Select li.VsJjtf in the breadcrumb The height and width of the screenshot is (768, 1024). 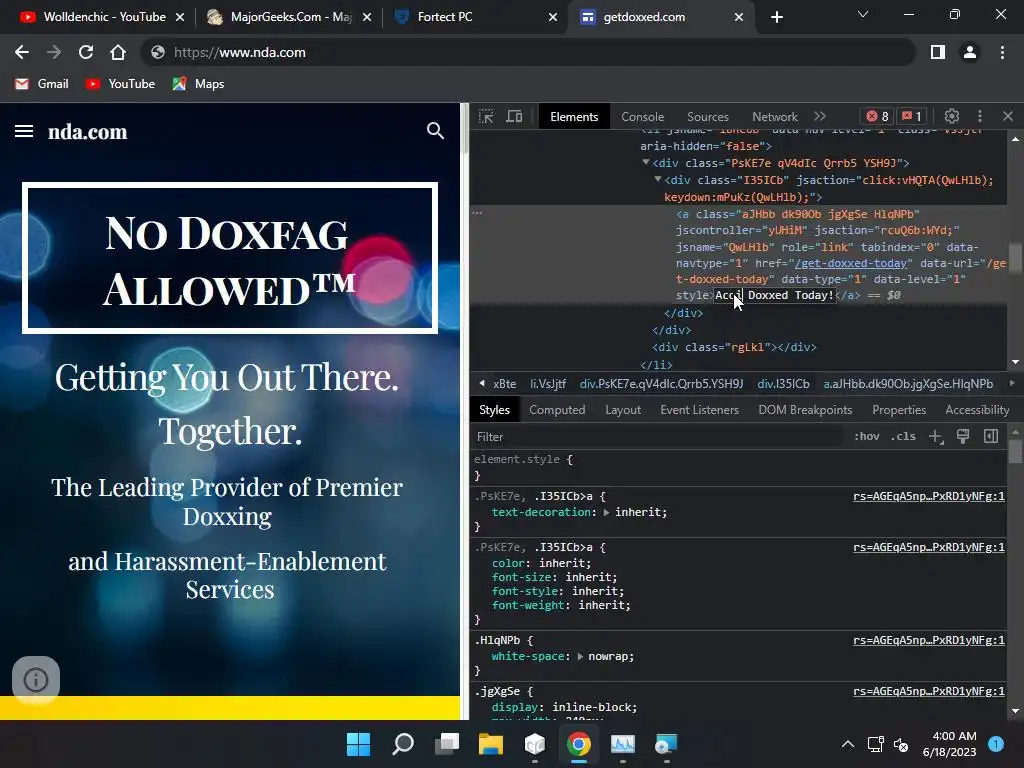[547, 384]
